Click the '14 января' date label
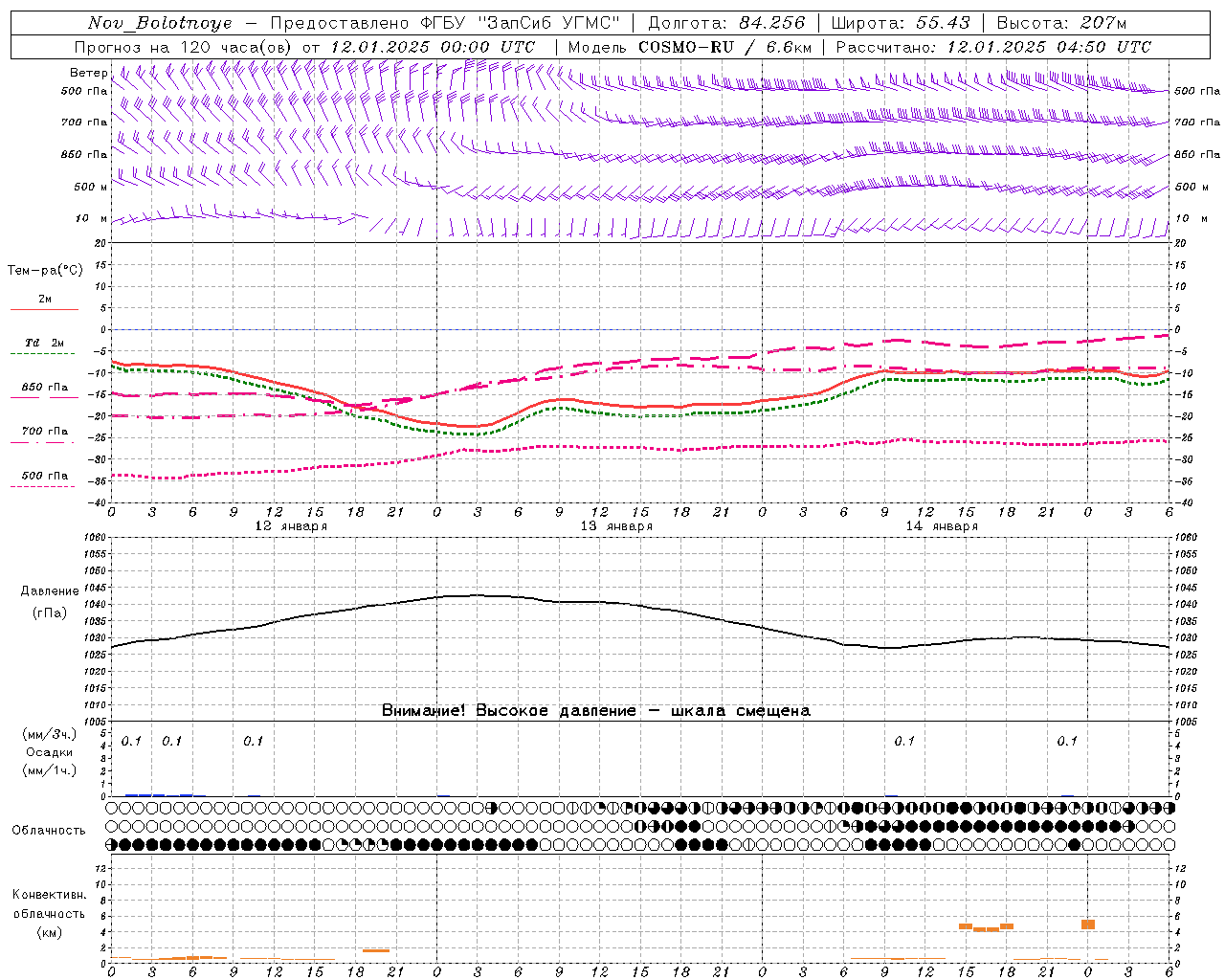Viewport: 1225px width, 980px height. (942, 526)
